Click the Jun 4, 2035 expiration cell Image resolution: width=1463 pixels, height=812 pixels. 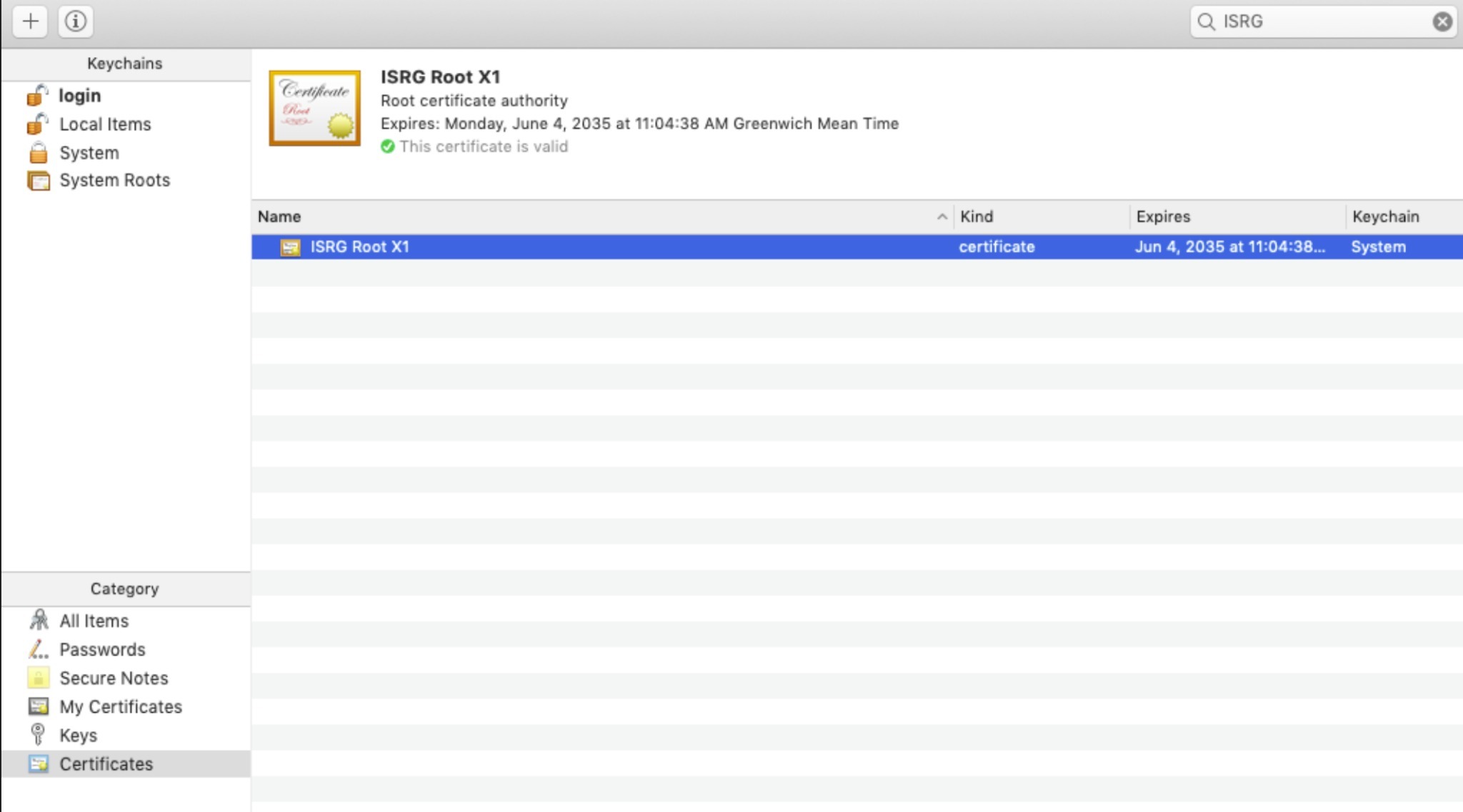coord(1230,247)
